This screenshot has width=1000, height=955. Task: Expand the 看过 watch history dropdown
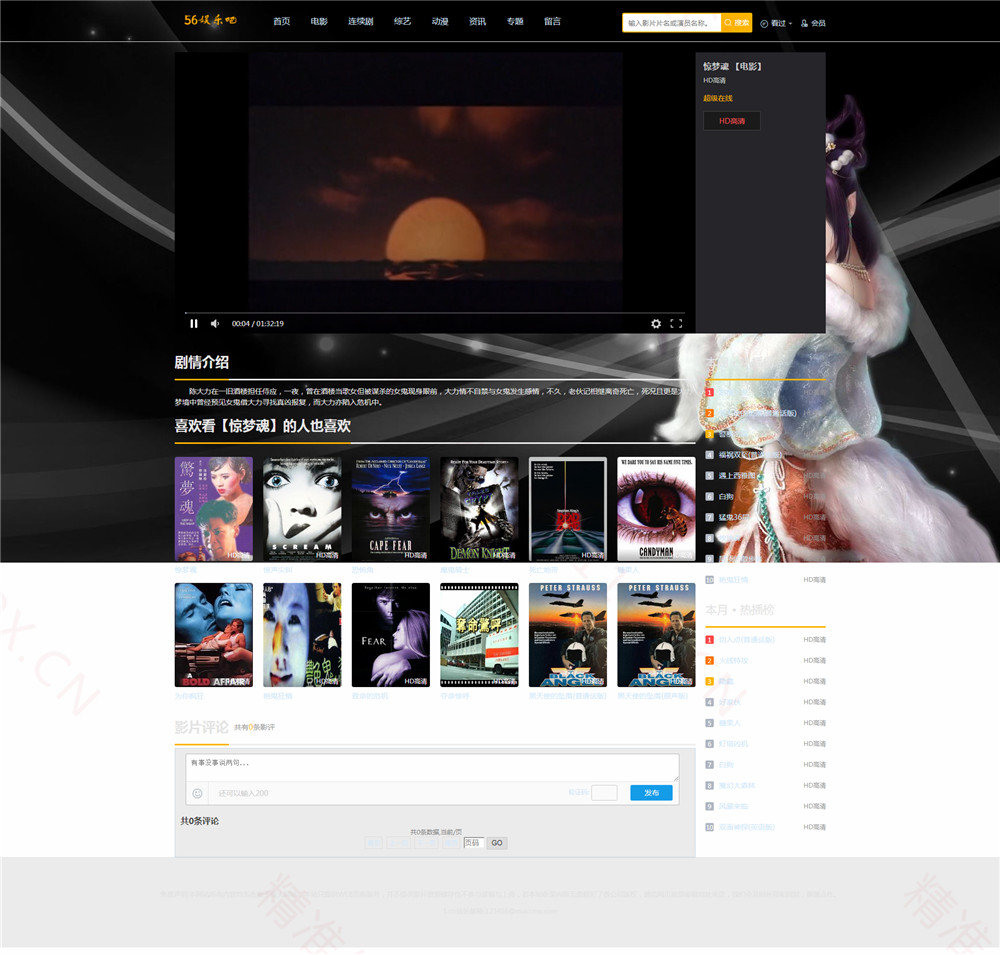tap(776, 23)
